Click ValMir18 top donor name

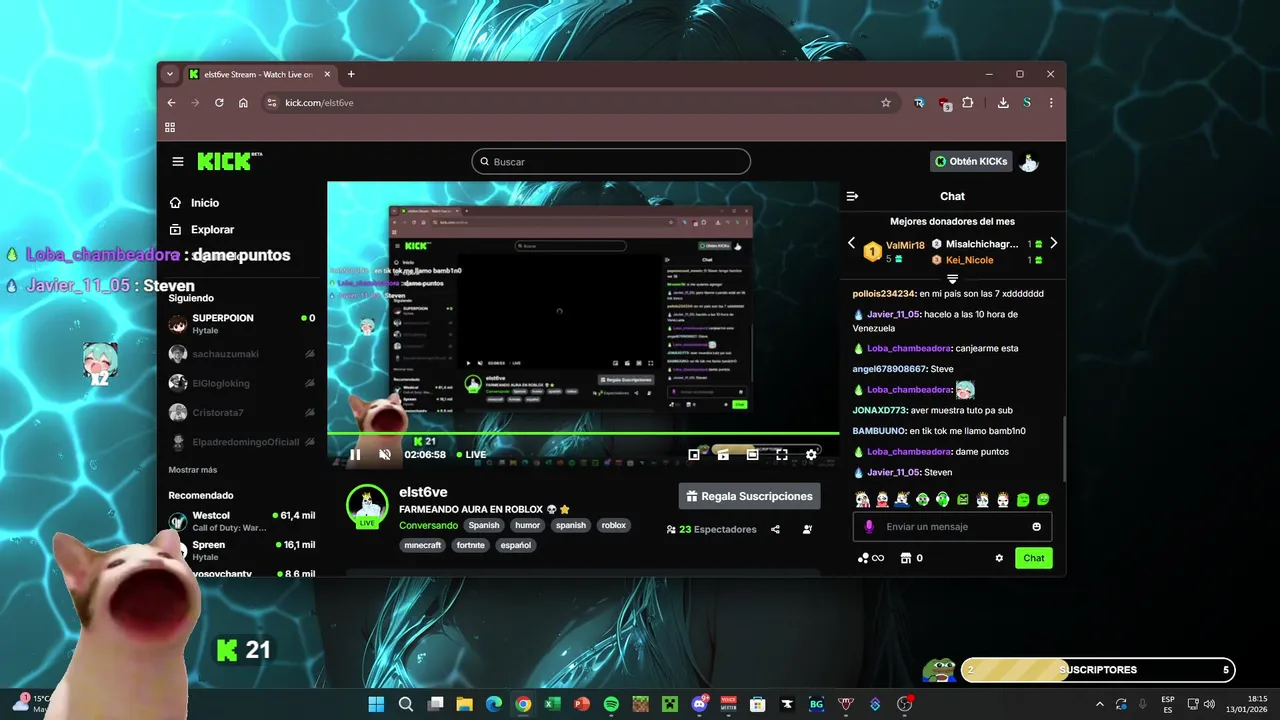[905, 245]
